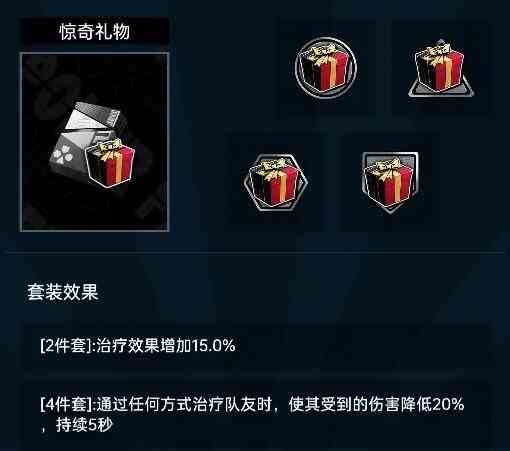Select the triangle-based gift box chip
This screenshot has height=451, width=510.
tap(440, 68)
